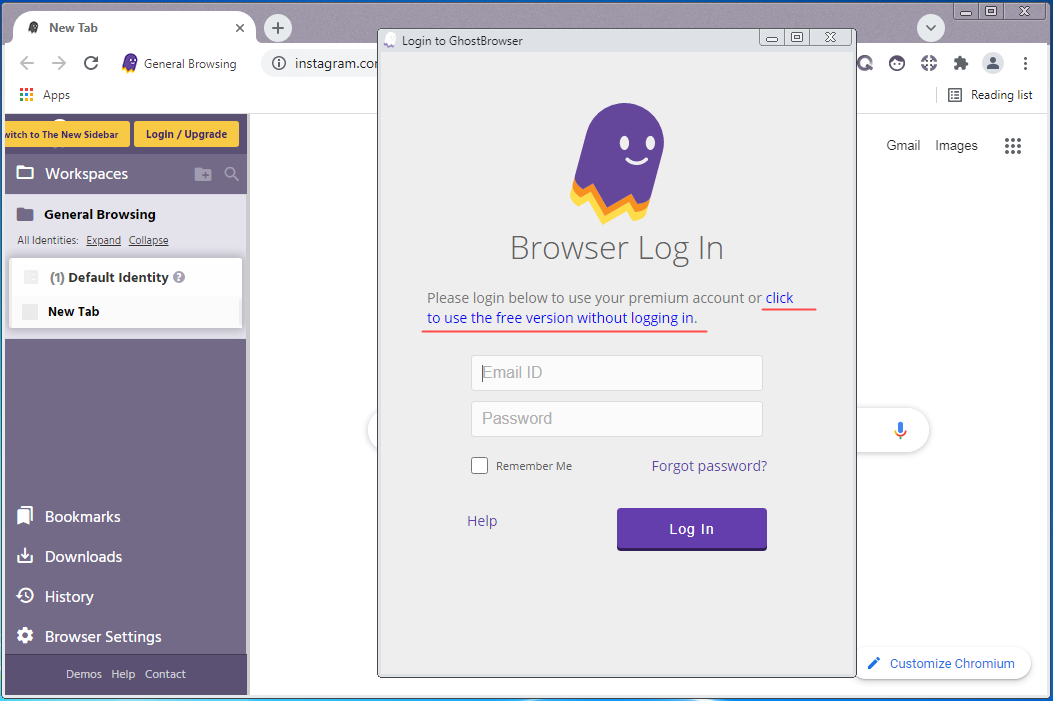This screenshot has height=701, width=1053.
Task: Add a new workspace folder icon
Action: [x=203, y=175]
